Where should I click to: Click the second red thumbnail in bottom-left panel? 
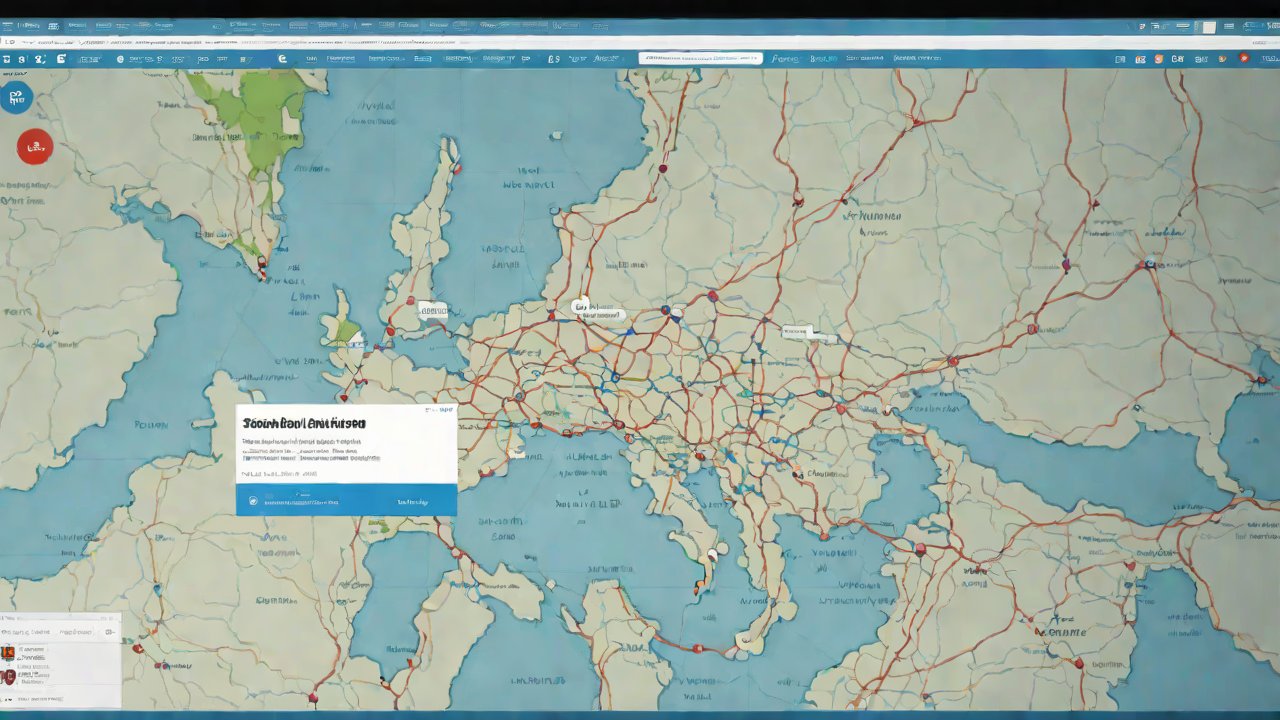pyautogui.click(x=8, y=677)
